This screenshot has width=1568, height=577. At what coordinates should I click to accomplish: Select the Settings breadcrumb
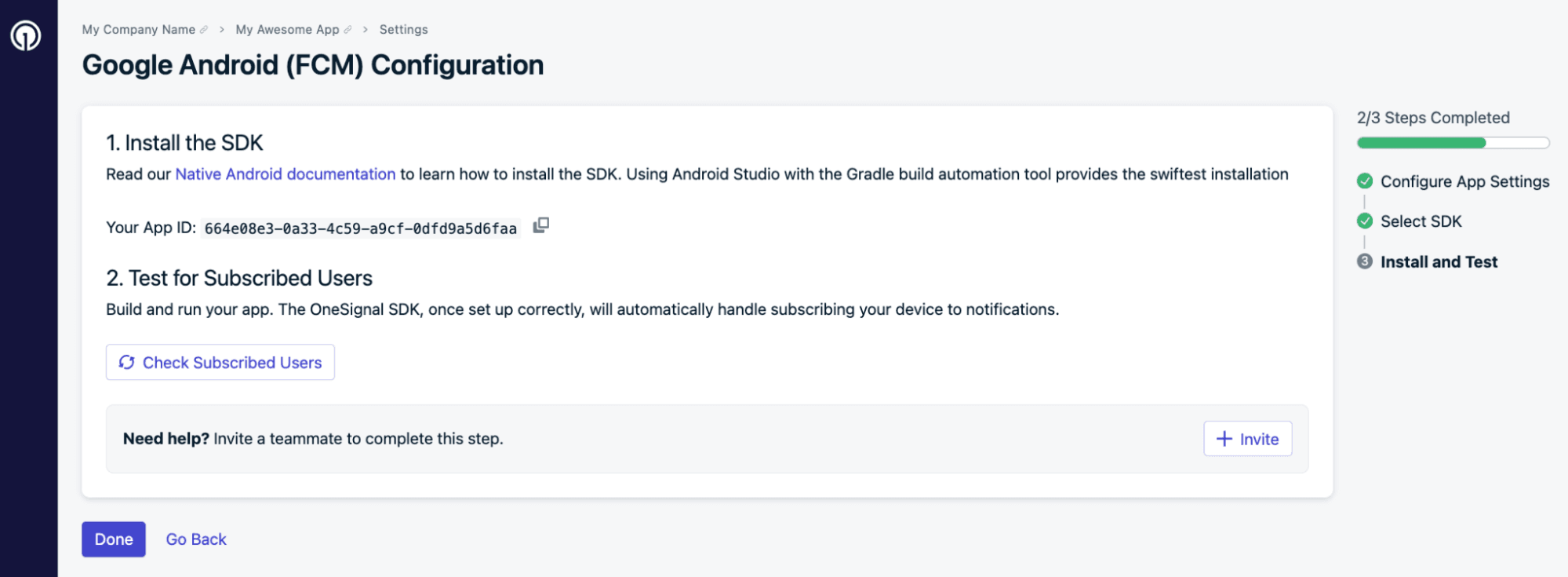[403, 30]
